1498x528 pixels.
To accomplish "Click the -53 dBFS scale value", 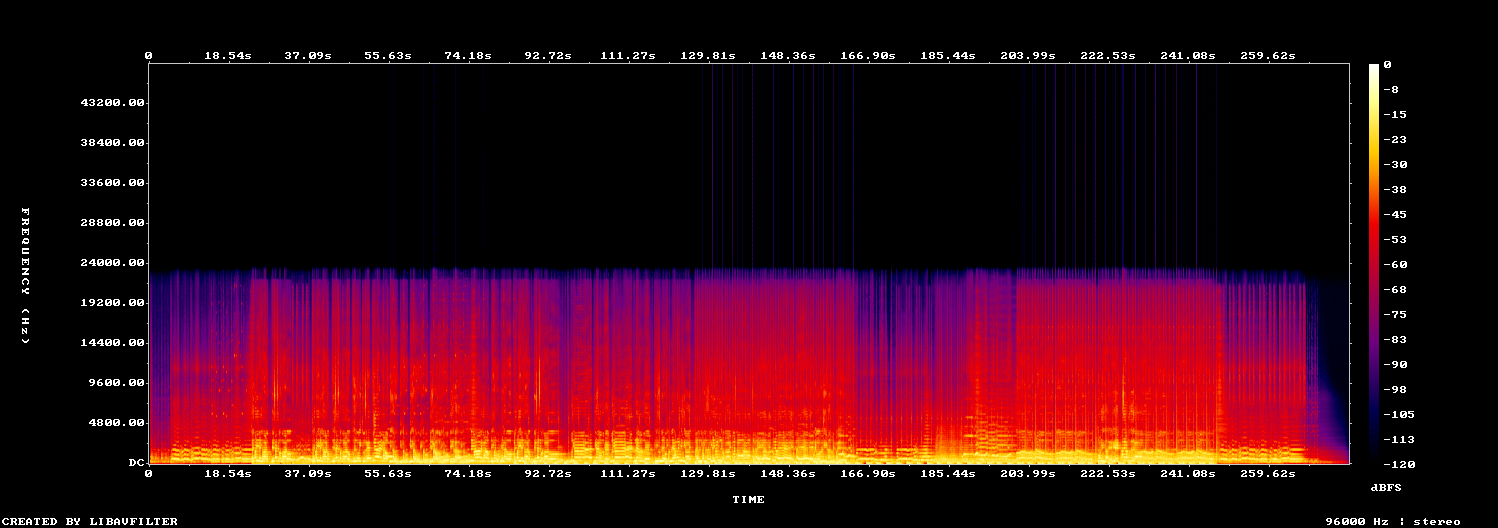I will tap(1397, 240).
